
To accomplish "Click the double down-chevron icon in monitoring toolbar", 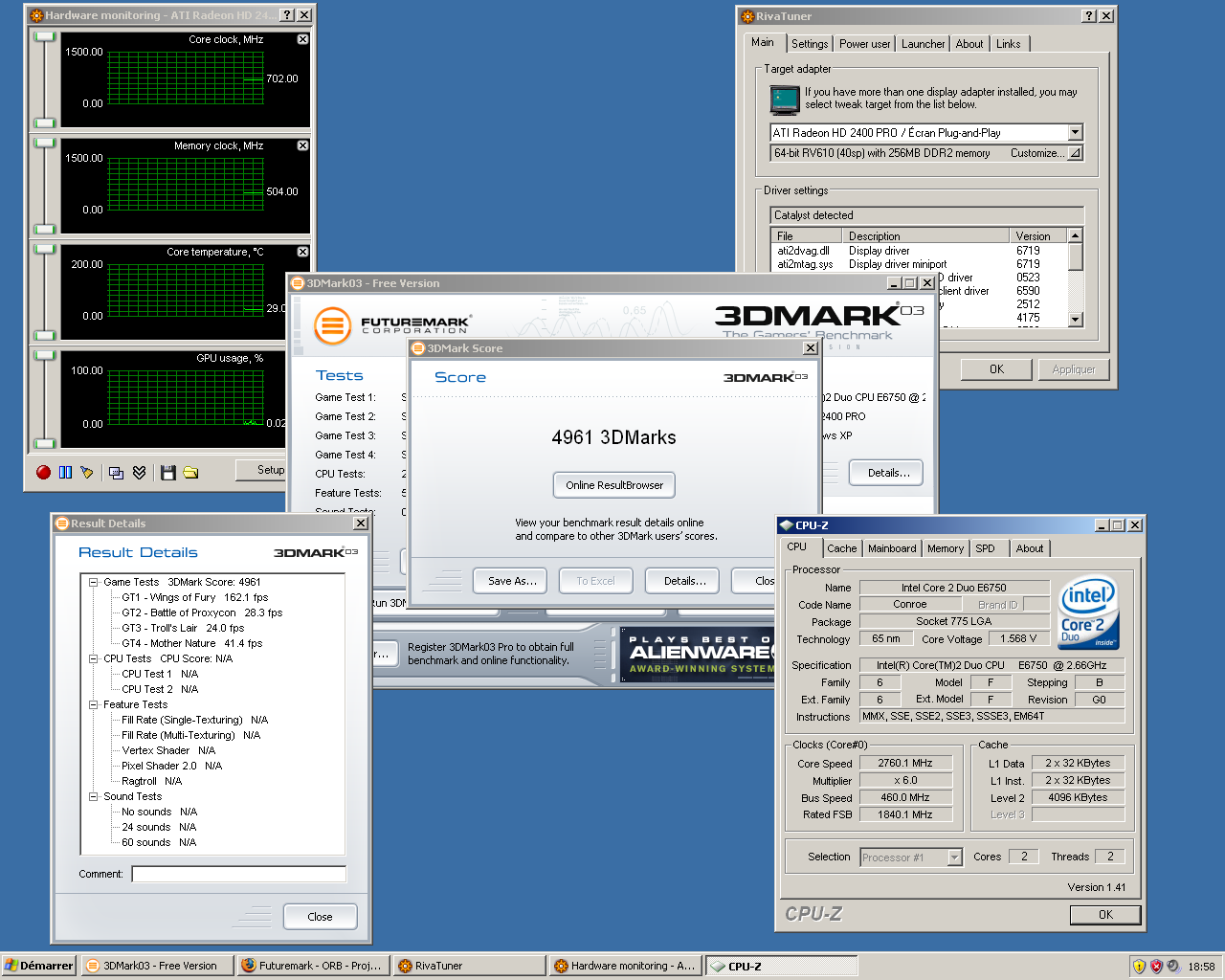I will coord(139,472).
